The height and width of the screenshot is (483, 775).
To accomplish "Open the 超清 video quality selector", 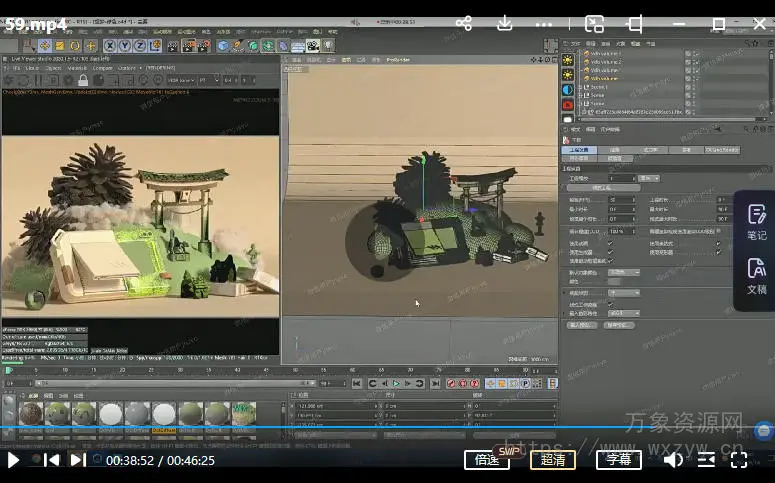I will [553, 460].
